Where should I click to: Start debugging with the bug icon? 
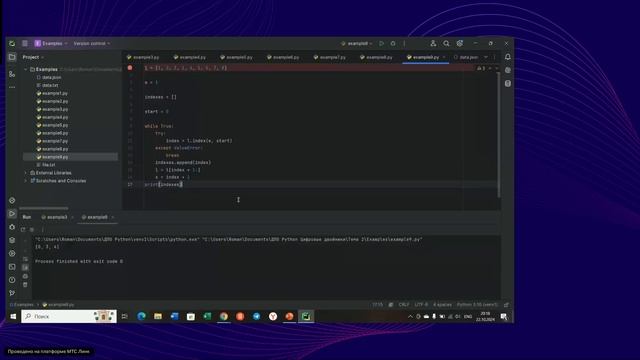(x=393, y=43)
